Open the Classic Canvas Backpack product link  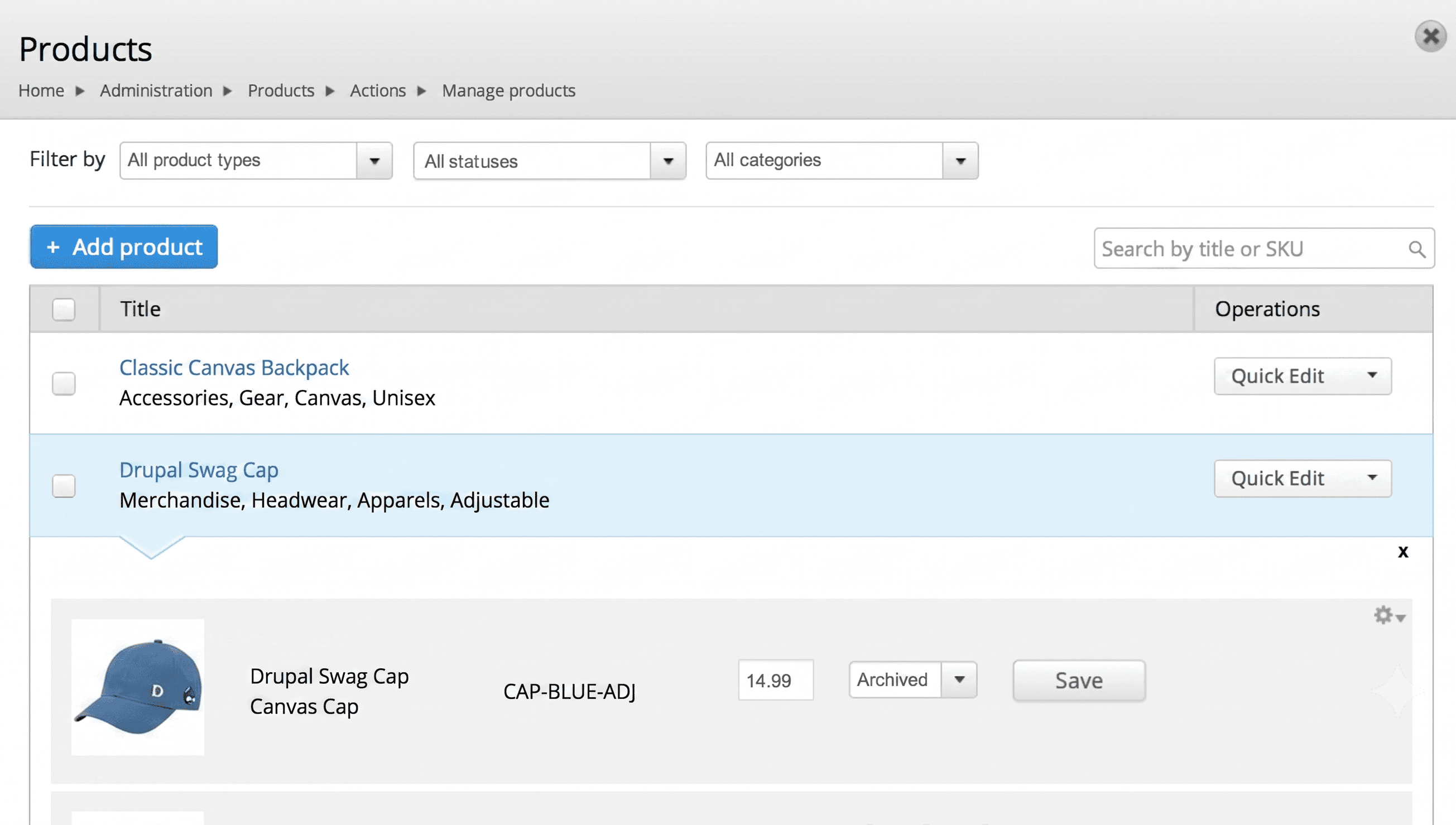233,368
